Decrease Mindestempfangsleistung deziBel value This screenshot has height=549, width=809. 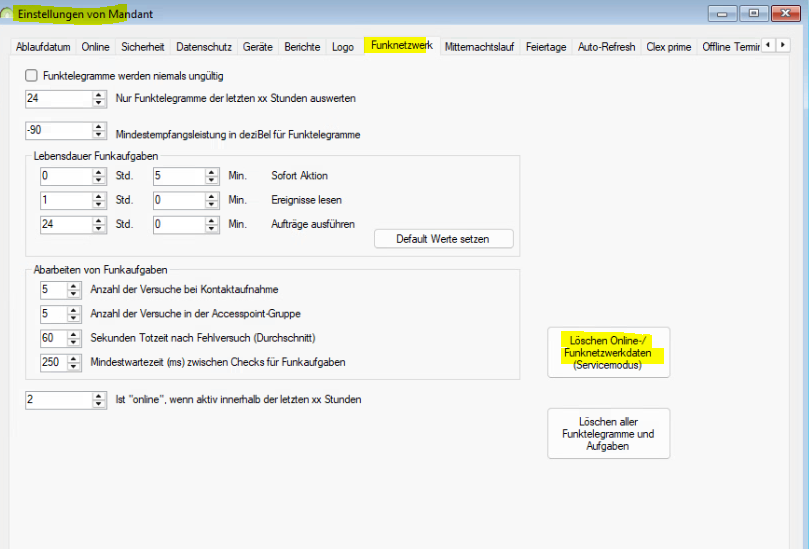point(99,135)
